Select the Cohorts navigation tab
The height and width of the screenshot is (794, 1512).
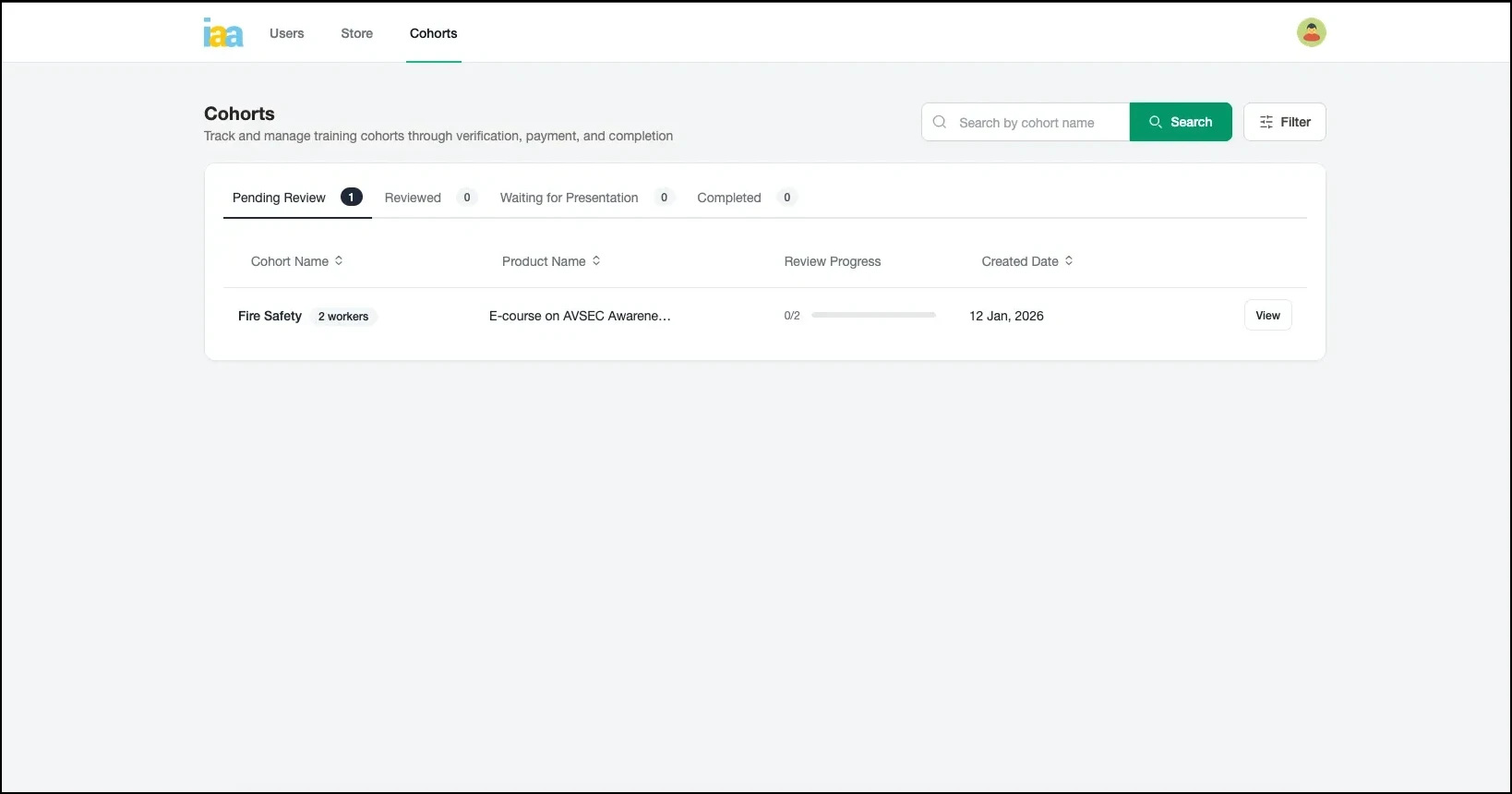(433, 33)
